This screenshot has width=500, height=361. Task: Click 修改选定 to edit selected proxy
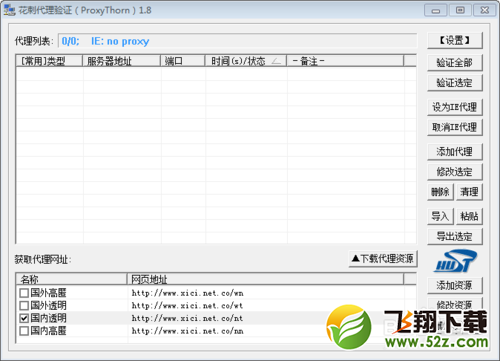(455, 172)
